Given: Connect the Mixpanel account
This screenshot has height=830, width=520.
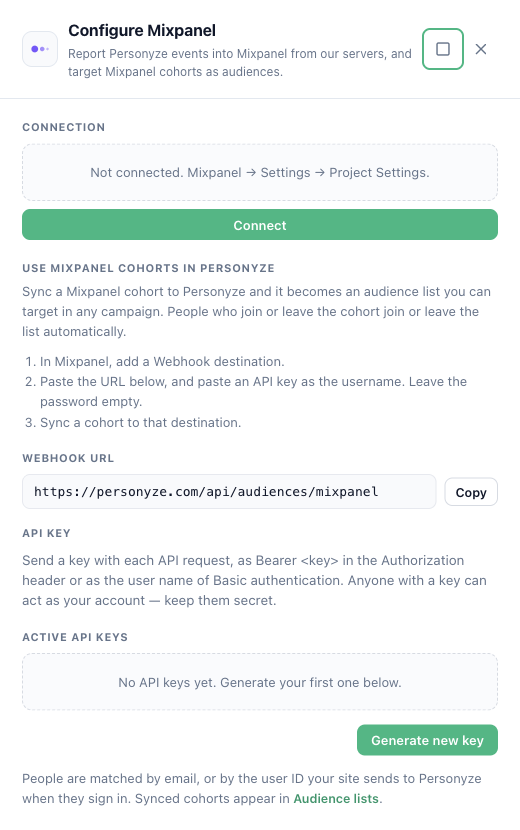Looking at the screenshot, I should (x=260, y=225).
